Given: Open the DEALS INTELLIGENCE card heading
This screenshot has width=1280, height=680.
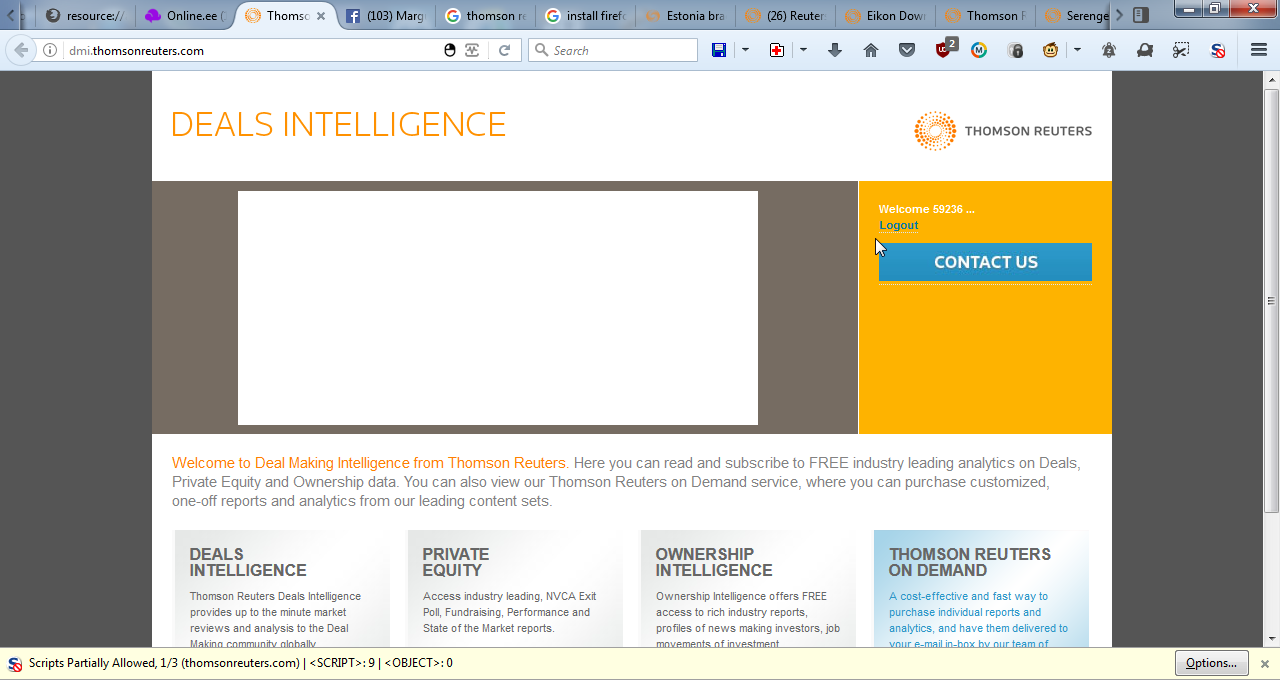Looking at the screenshot, I should click(x=248, y=562).
